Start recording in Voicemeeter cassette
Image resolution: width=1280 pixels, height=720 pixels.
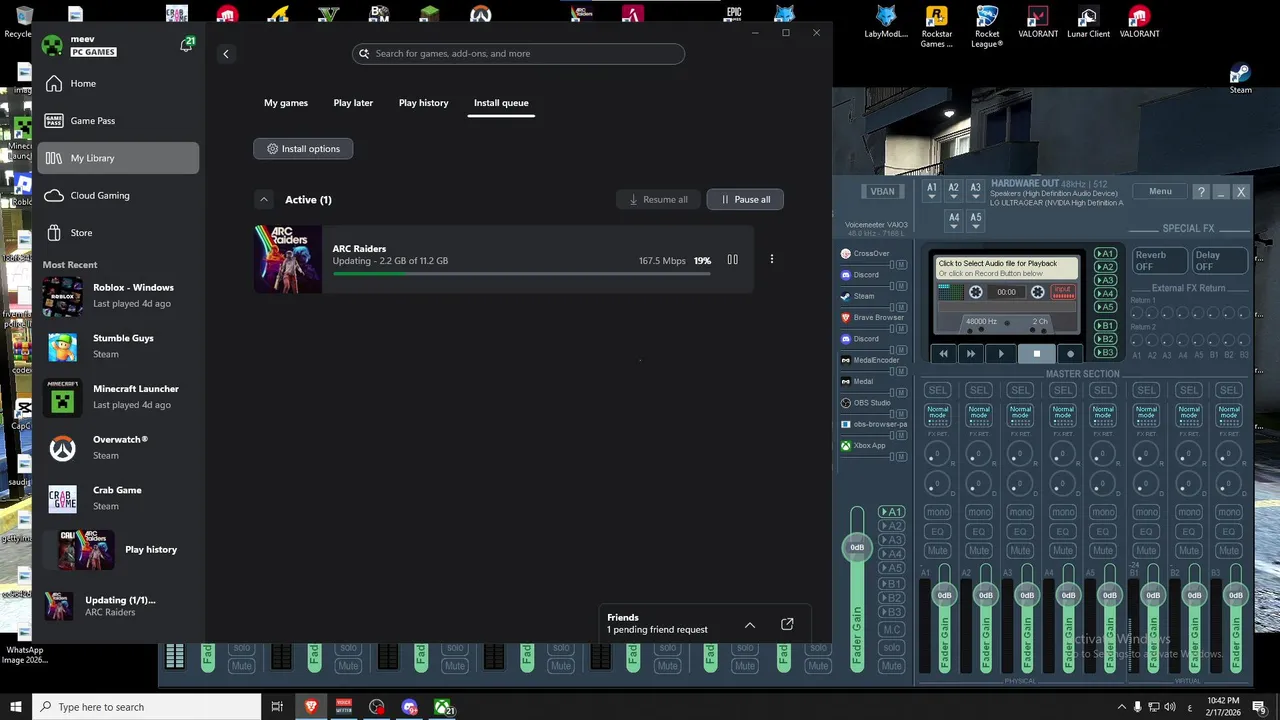(x=1071, y=353)
